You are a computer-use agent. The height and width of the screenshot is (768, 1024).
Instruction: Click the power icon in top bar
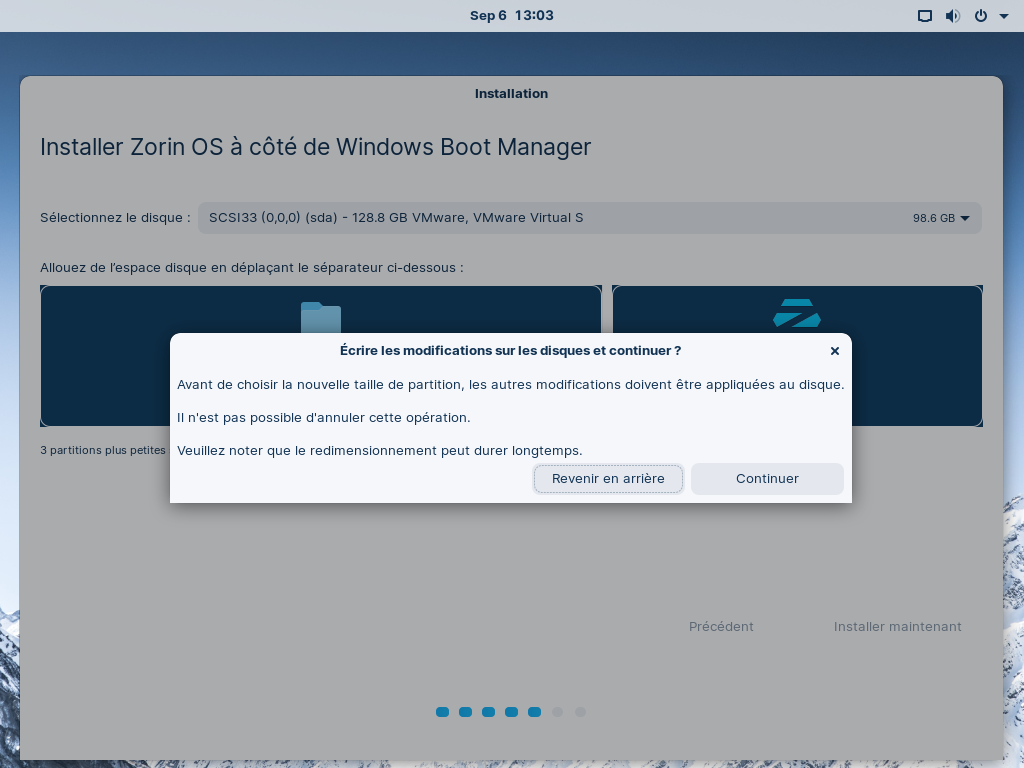981,16
